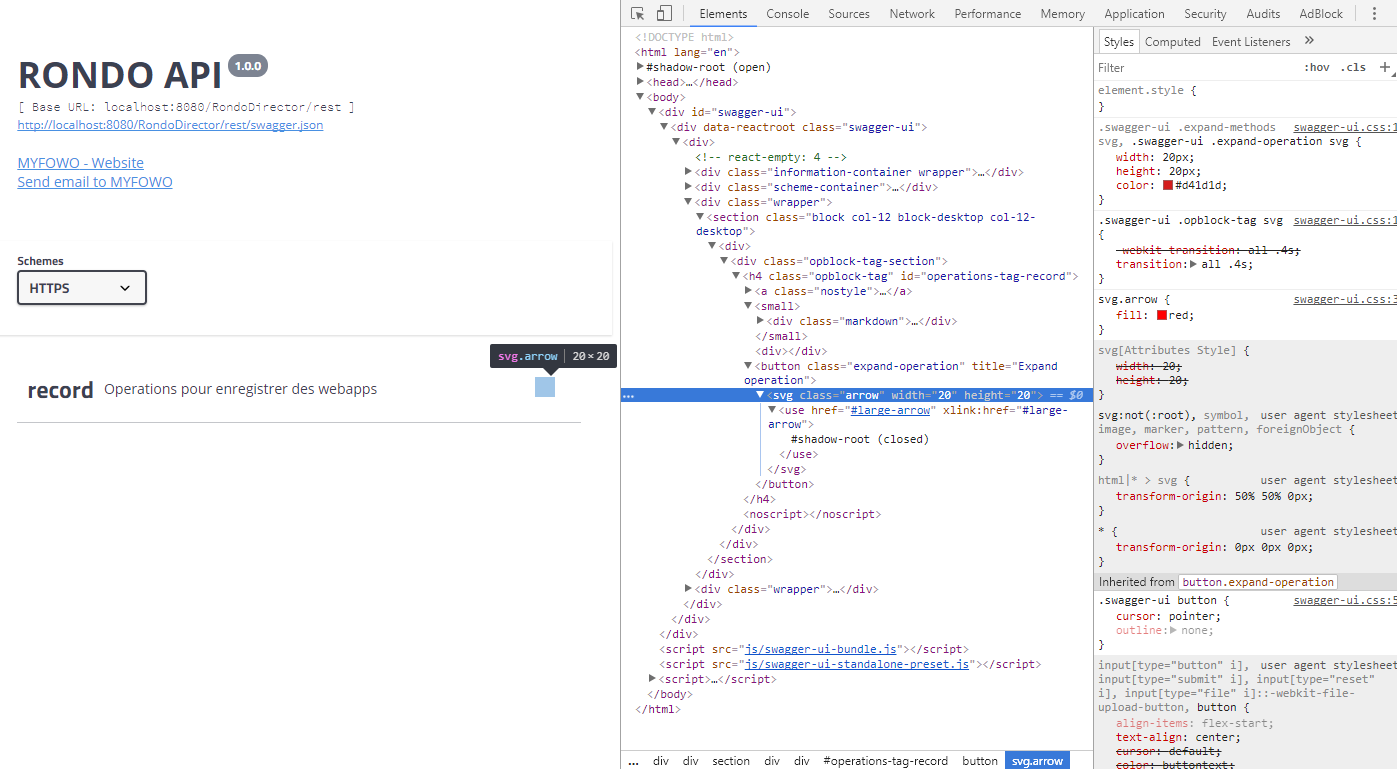
Task: Toggle the :hov element state panel
Action: 1319,67
